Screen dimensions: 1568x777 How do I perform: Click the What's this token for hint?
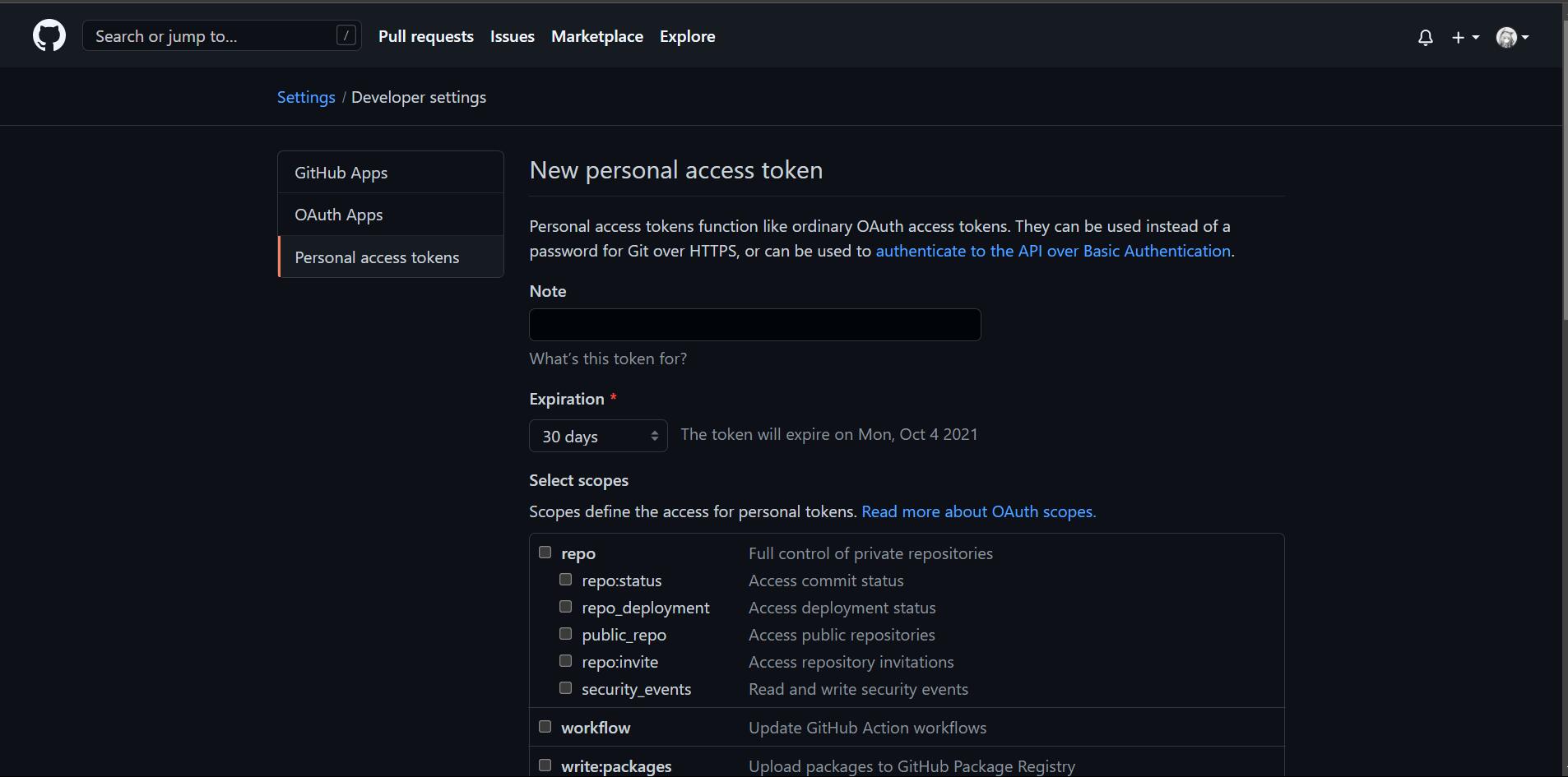608,358
